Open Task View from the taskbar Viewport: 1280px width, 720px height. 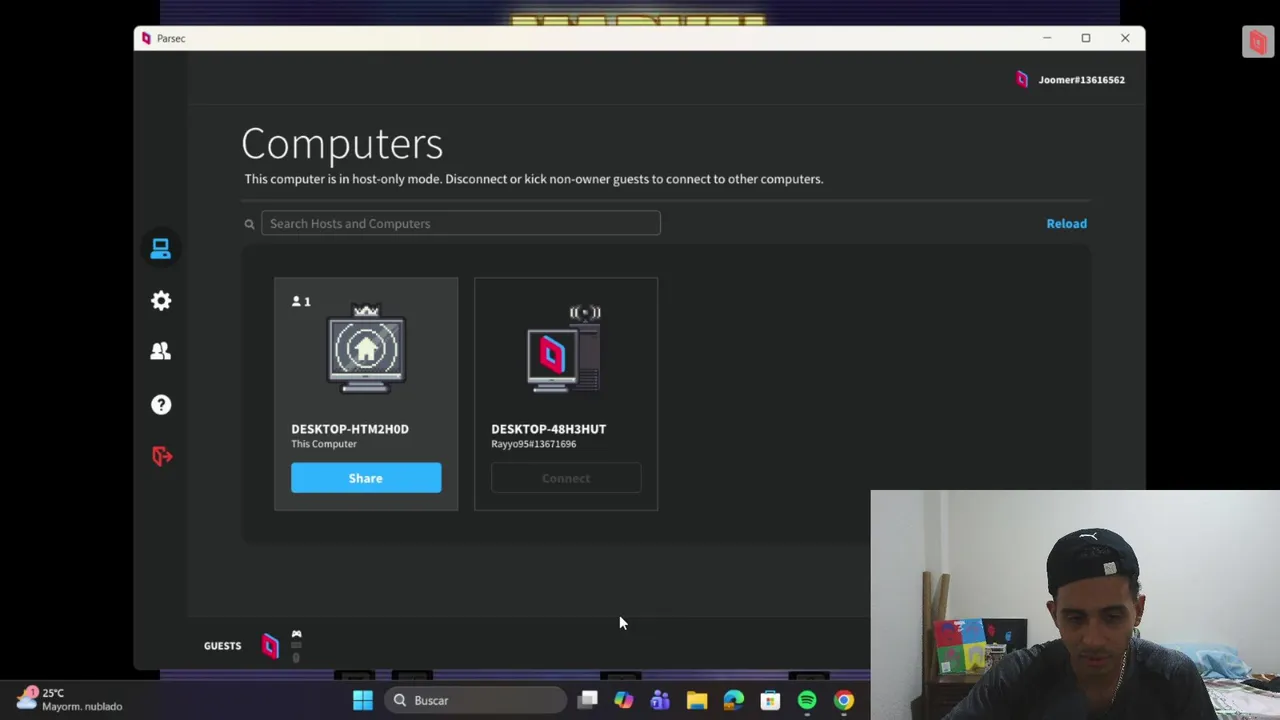click(x=588, y=701)
